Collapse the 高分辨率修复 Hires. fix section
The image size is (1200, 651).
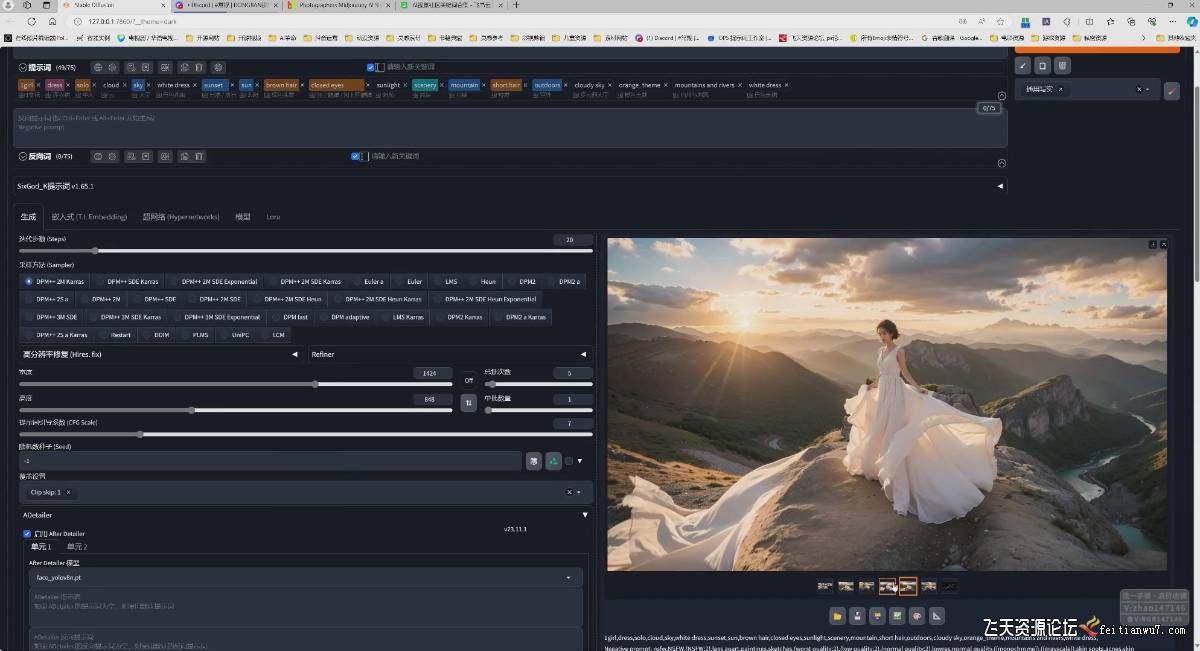pyautogui.click(x=295, y=354)
